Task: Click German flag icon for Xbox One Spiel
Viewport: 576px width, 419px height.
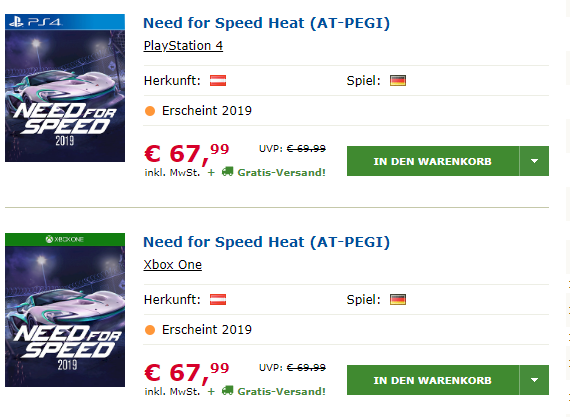Action: click(x=398, y=299)
